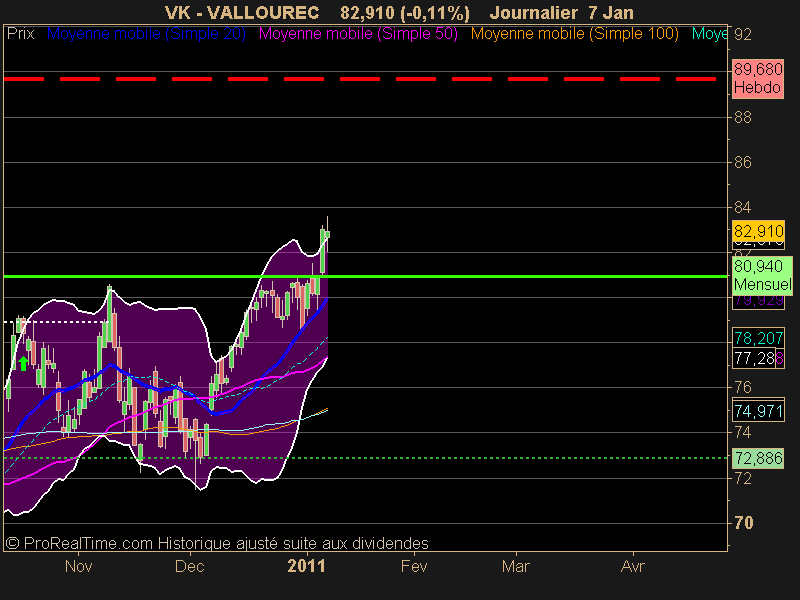Click the 'Prix' legend label
Screen dimensions: 800x600
[x=20, y=34]
